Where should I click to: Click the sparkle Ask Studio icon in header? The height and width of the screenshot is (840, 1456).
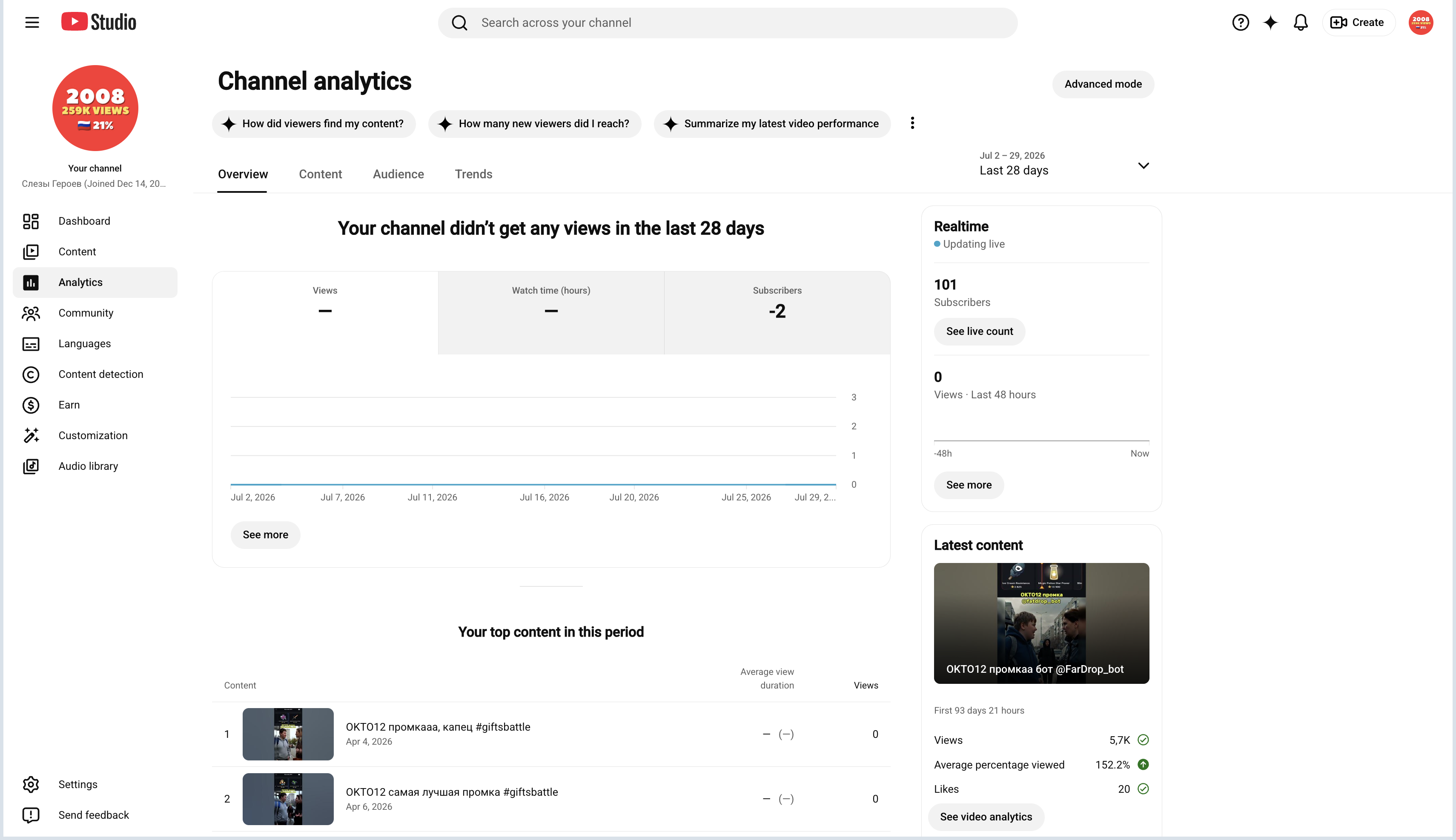pyautogui.click(x=1270, y=23)
